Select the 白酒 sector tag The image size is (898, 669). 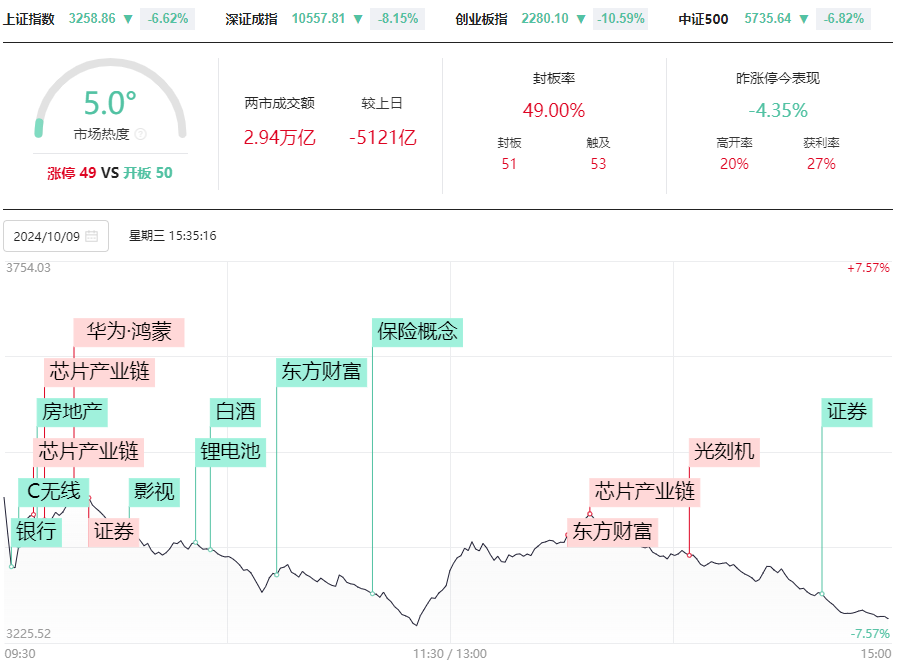pos(235,412)
